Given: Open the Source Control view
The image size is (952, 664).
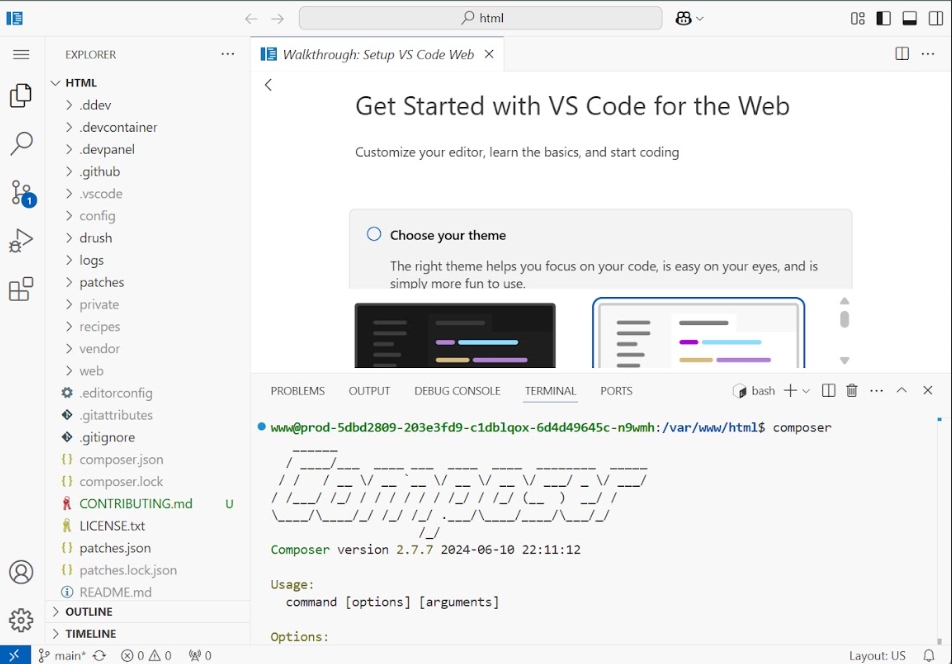Looking at the screenshot, I should (22, 192).
